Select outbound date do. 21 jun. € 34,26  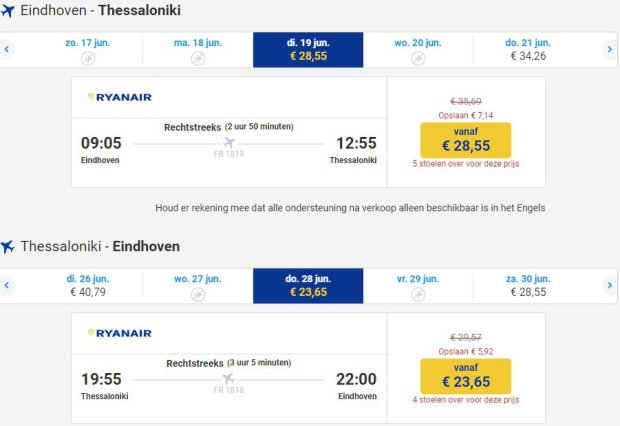click(528, 49)
